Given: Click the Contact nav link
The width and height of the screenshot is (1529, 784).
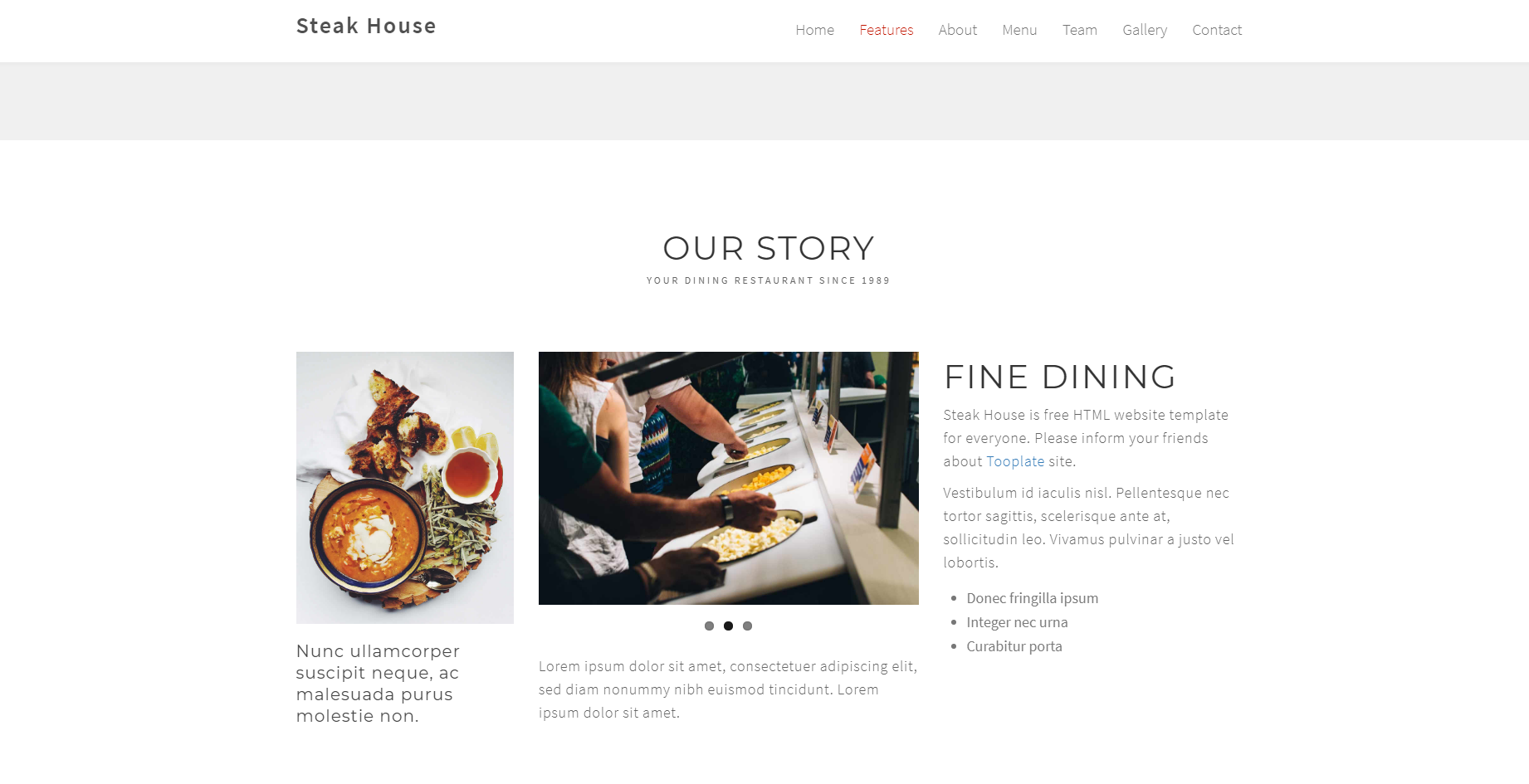Looking at the screenshot, I should (1217, 30).
